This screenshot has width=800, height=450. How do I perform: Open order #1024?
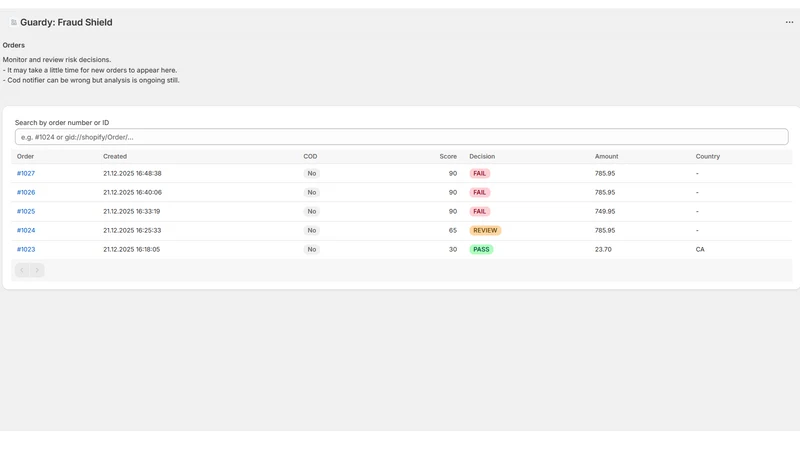(x=26, y=230)
